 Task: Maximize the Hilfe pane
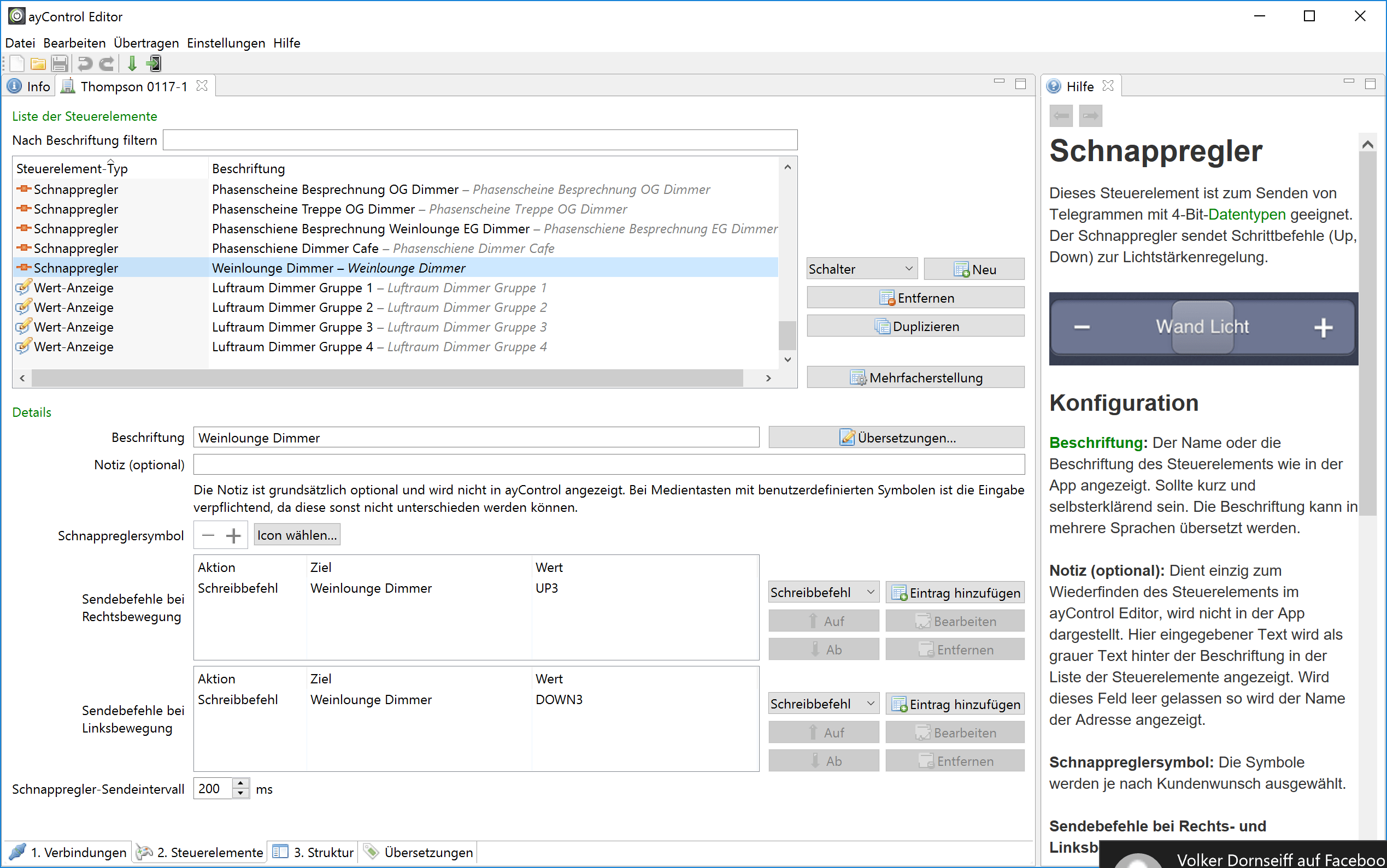[1371, 84]
